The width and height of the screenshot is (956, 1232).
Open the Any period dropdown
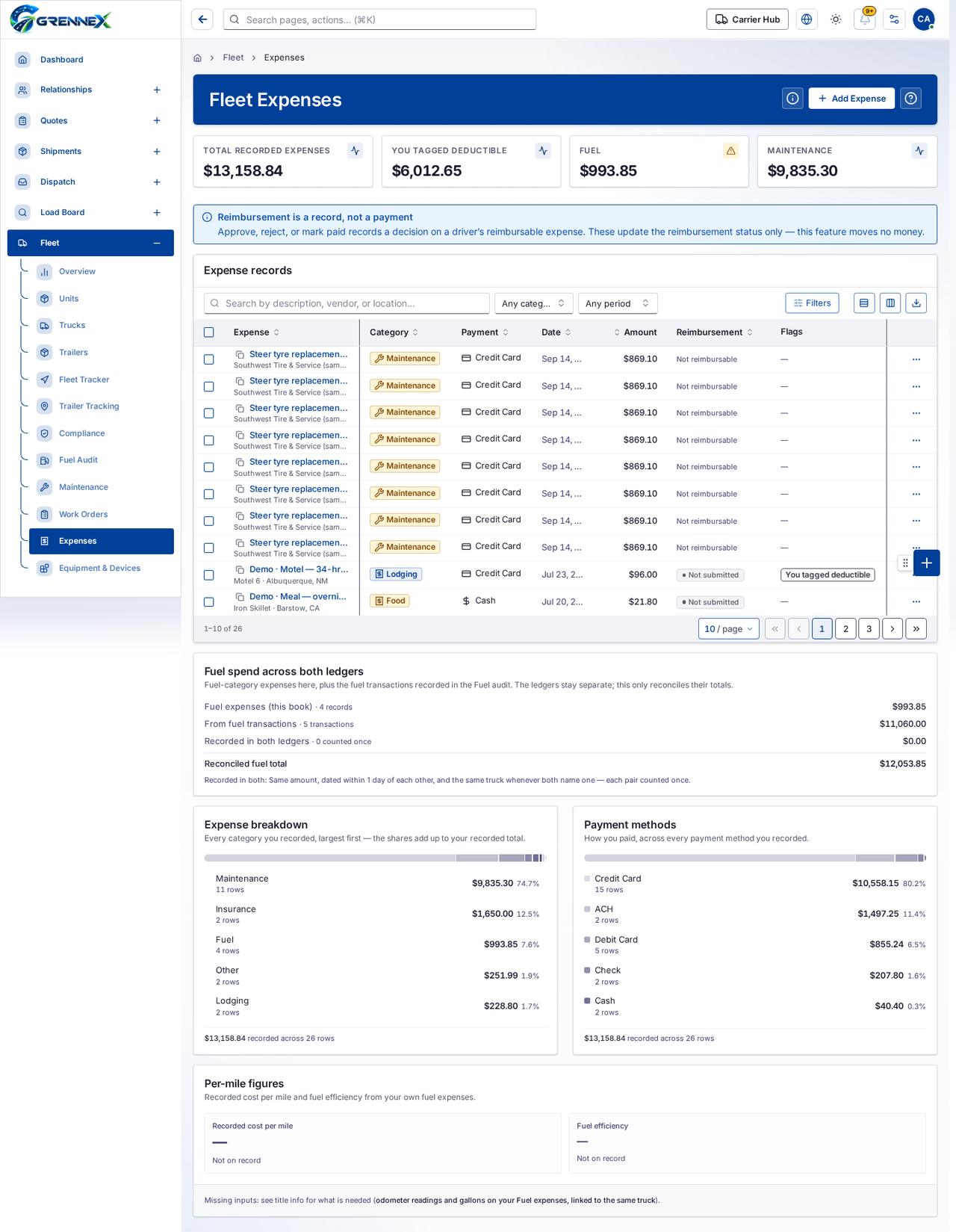point(618,303)
